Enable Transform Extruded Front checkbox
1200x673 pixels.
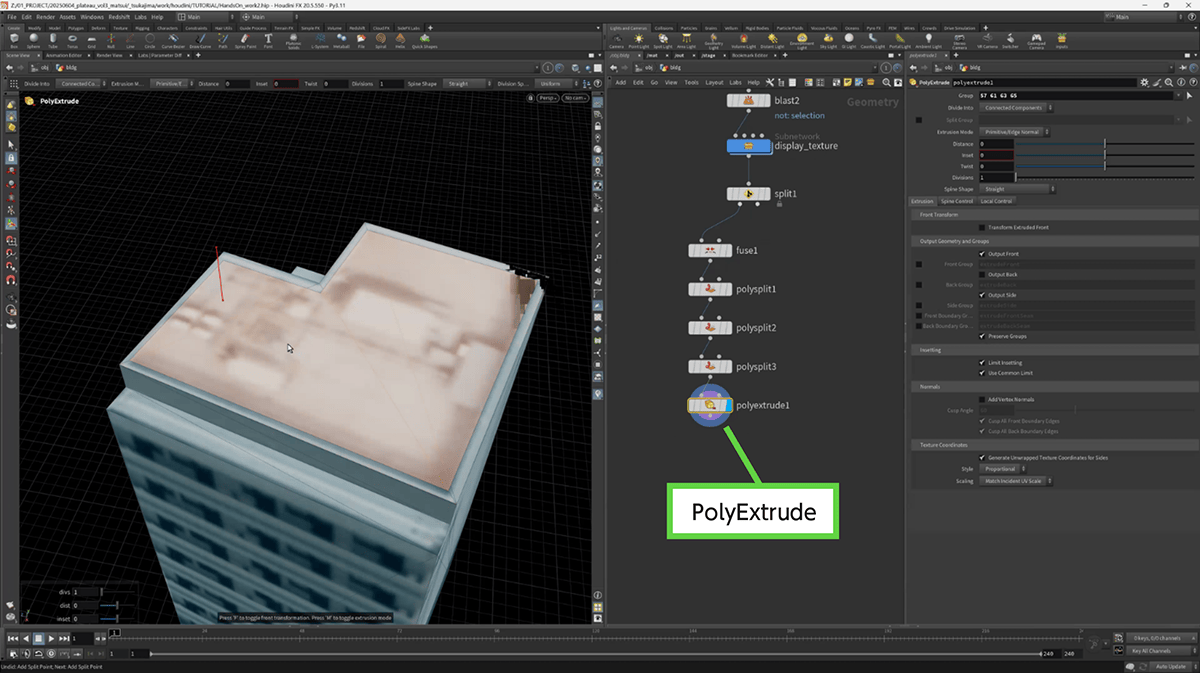click(982, 228)
